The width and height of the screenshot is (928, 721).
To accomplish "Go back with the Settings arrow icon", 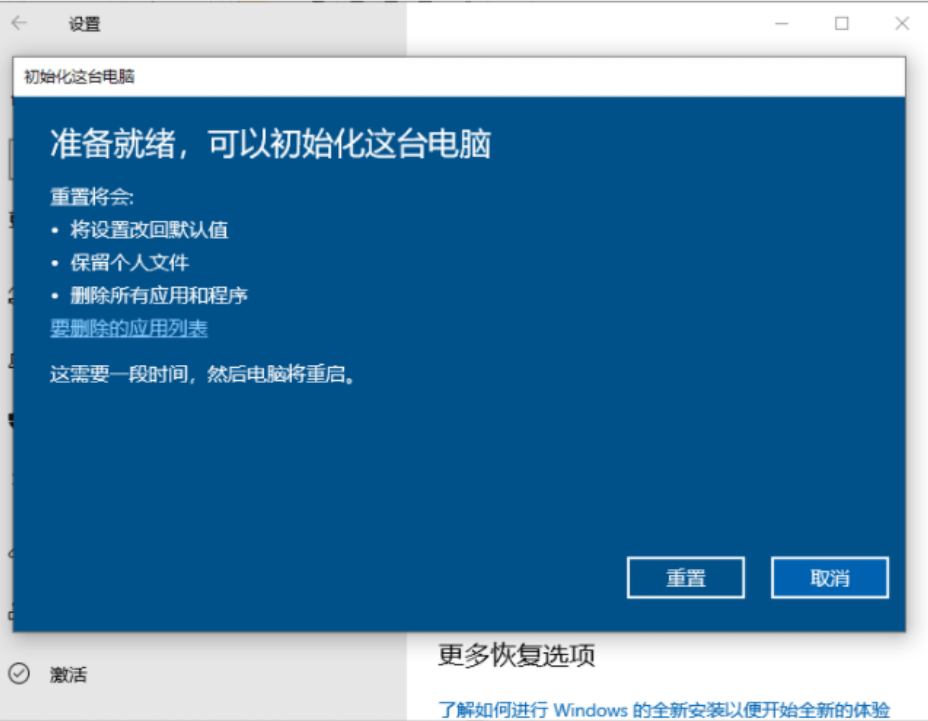I will click(x=20, y=23).
